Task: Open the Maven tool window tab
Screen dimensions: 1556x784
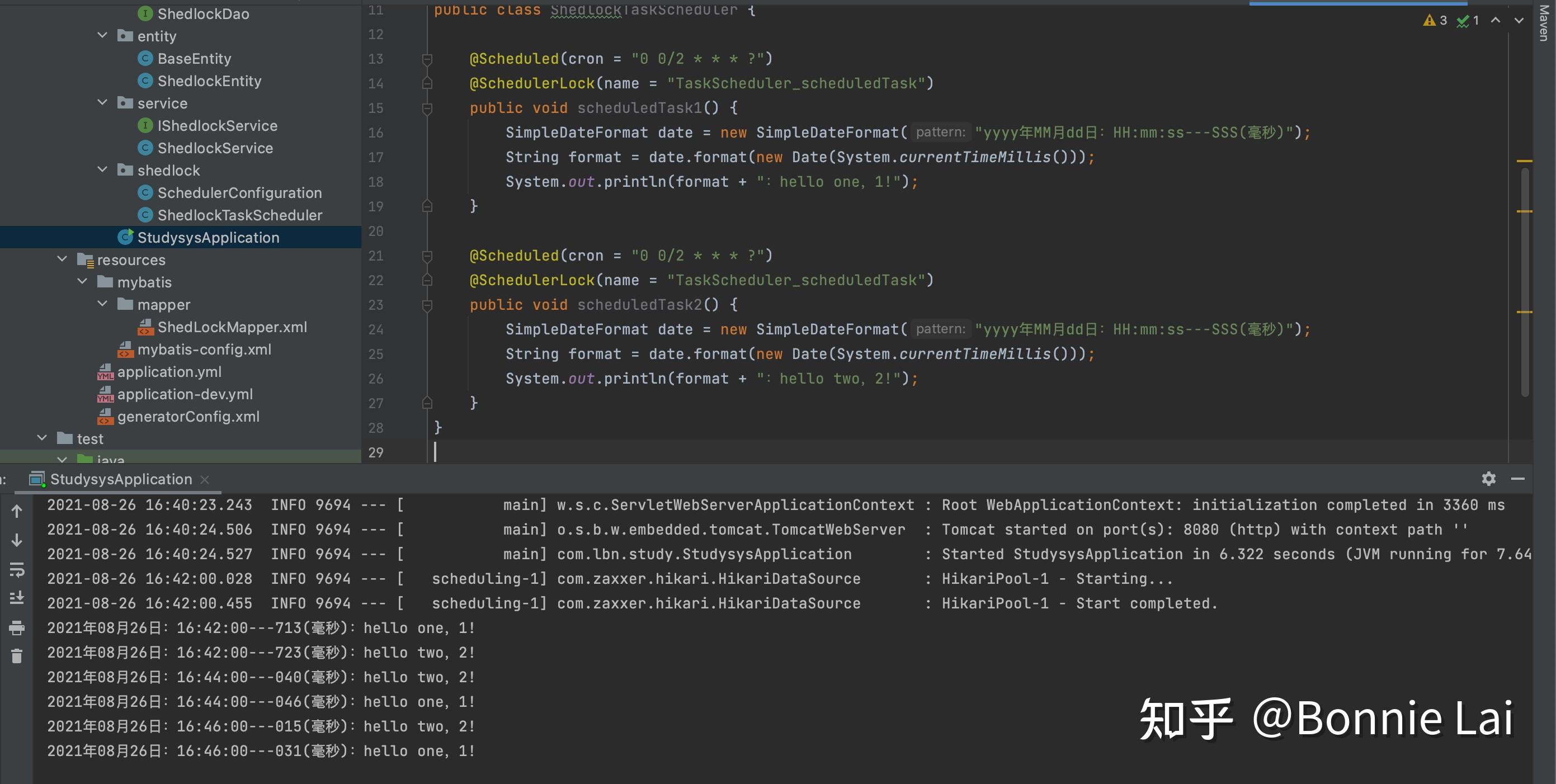Action: click(x=1544, y=23)
